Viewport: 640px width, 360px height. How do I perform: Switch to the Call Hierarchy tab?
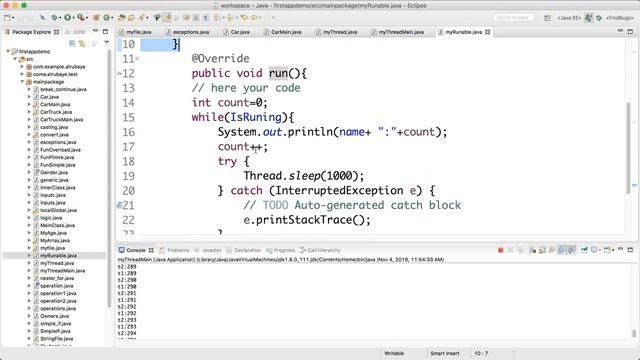320,250
